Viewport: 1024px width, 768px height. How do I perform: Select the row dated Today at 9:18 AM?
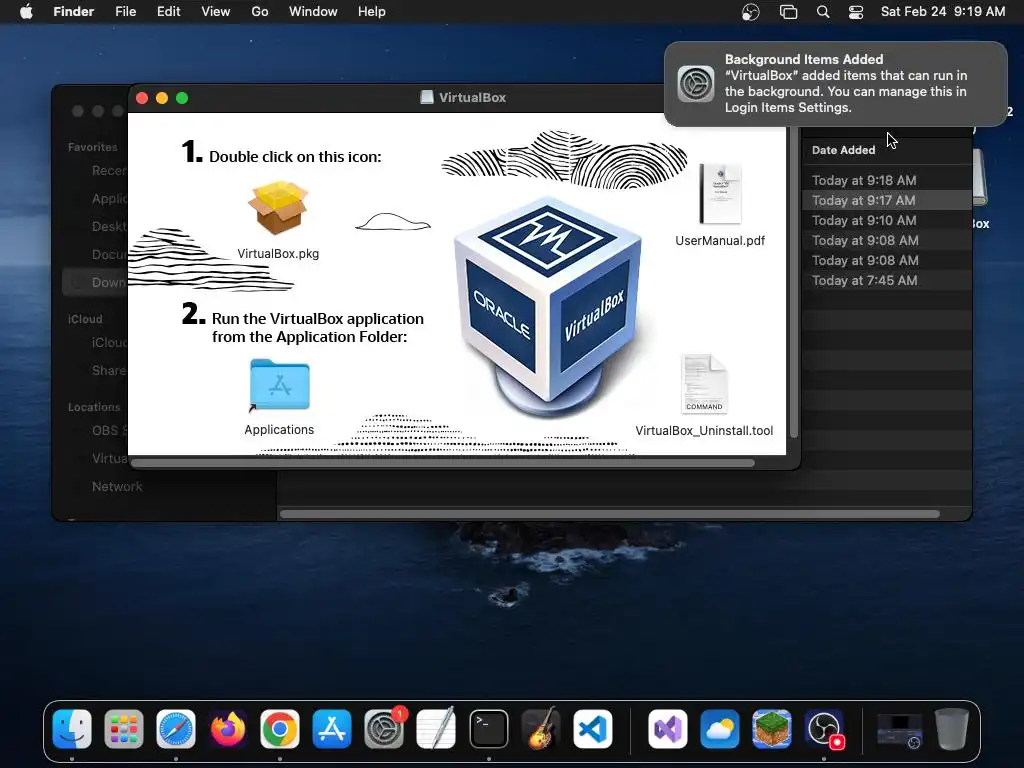[x=886, y=180]
